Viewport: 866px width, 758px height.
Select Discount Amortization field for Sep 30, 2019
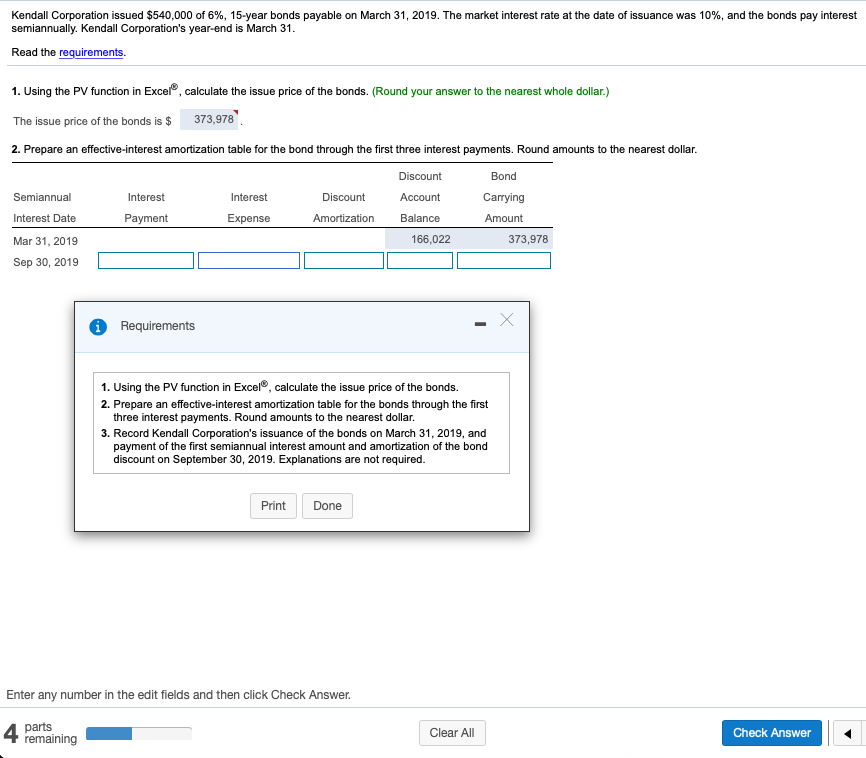click(344, 261)
